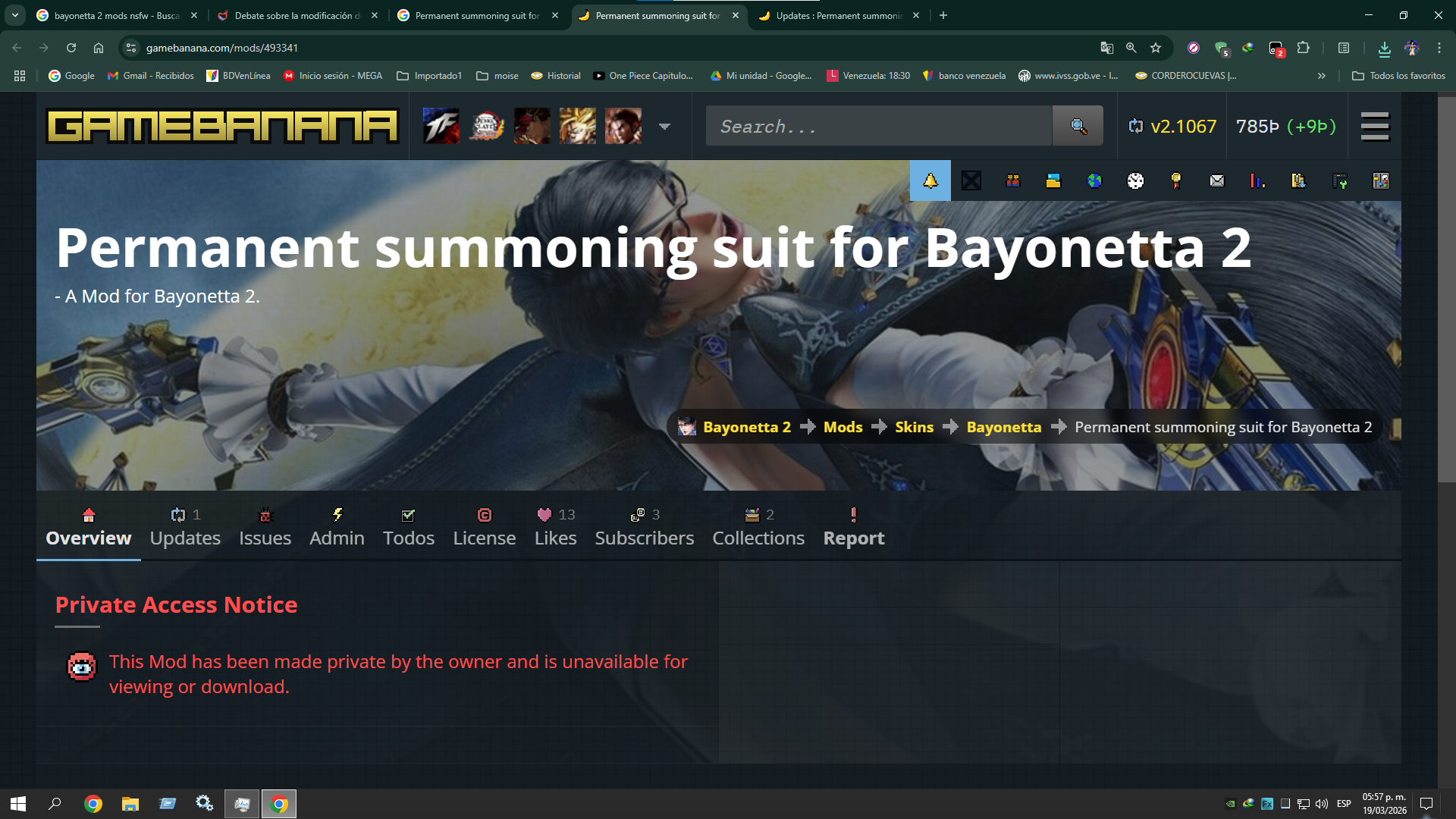Click the GameBanana logo
The image size is (1456, 819).
point(222,126)
